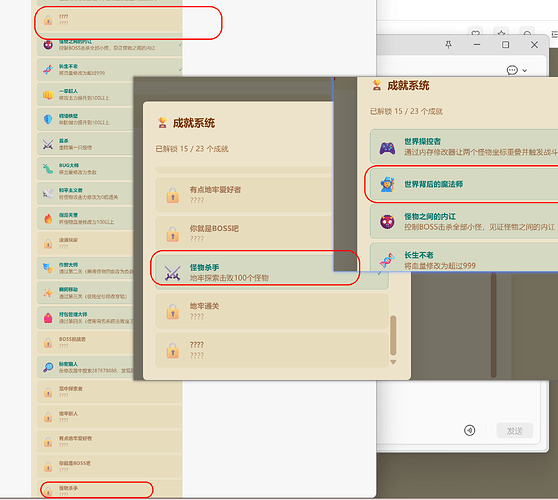Click lock icon of 地牢通关 achievement

click(x=173, y=311)
